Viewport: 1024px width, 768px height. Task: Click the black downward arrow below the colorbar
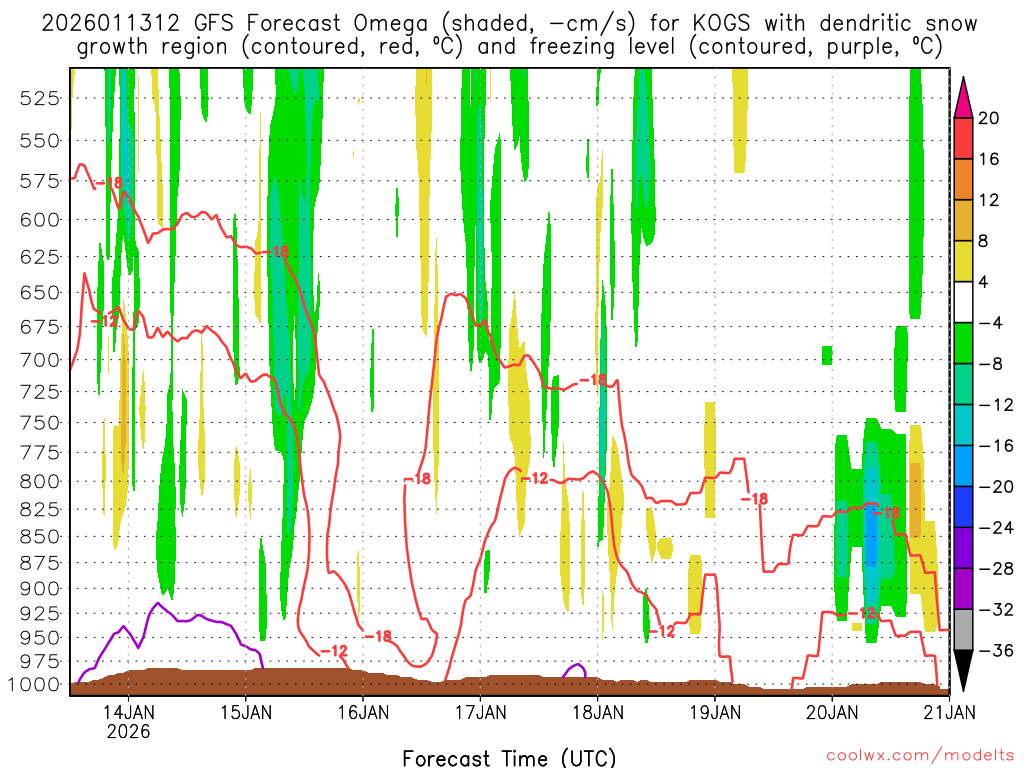[x=963, y=670]
